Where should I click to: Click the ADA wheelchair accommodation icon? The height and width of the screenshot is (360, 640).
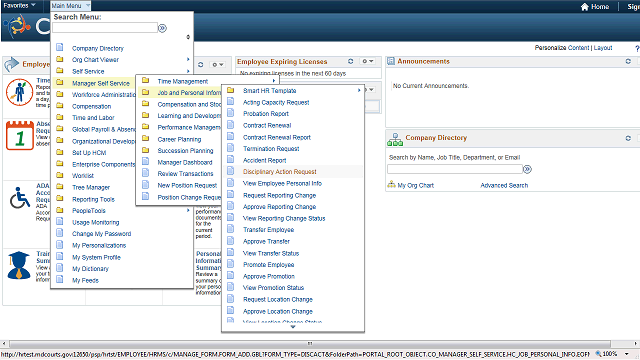click(20, 198)
